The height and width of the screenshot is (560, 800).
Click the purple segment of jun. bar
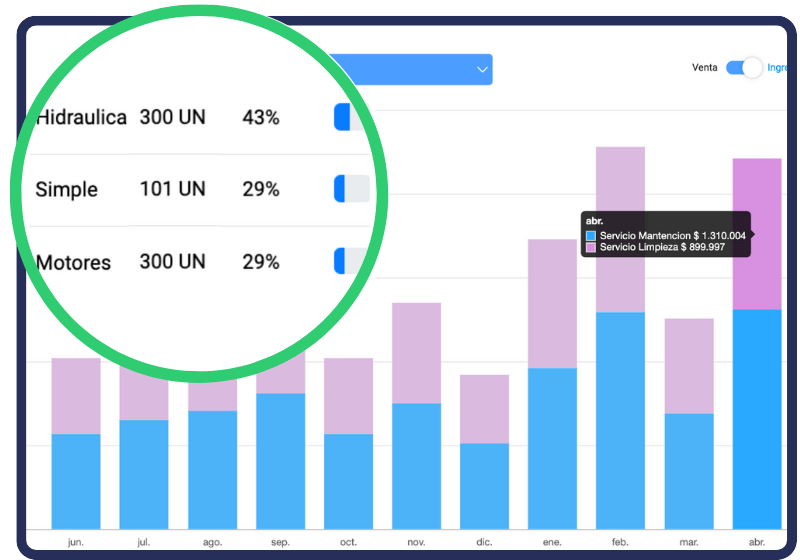pyautogui.click(x=76, y=396)
